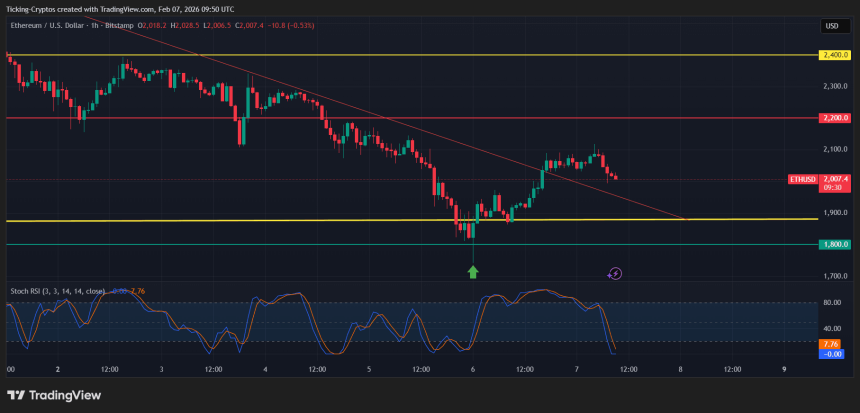
Task: Click the Stoch RSI indicator legend
Action: (57, 291)
